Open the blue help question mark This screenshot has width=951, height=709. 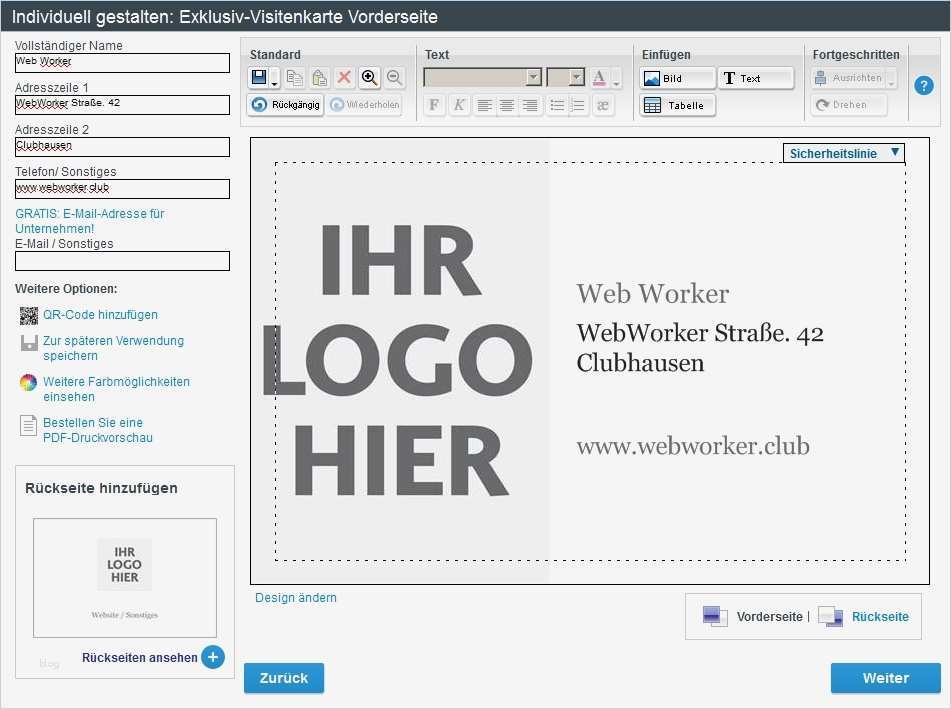coord(924,86)
